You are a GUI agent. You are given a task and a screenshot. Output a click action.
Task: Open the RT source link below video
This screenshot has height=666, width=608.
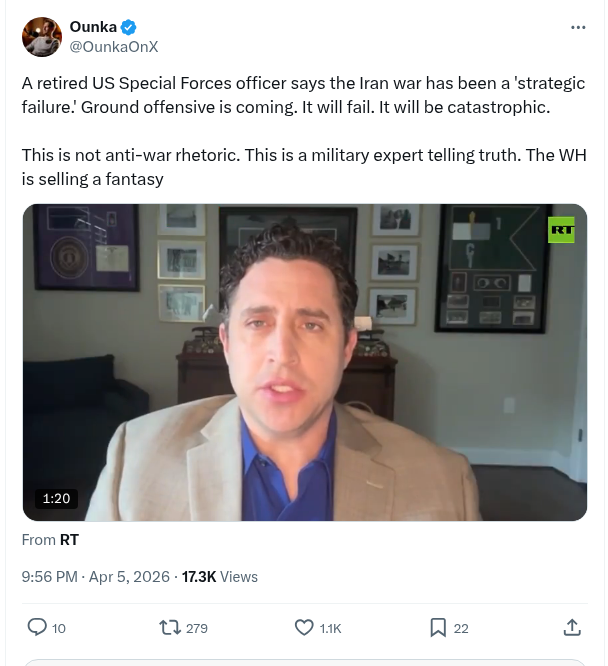[69, 540]
